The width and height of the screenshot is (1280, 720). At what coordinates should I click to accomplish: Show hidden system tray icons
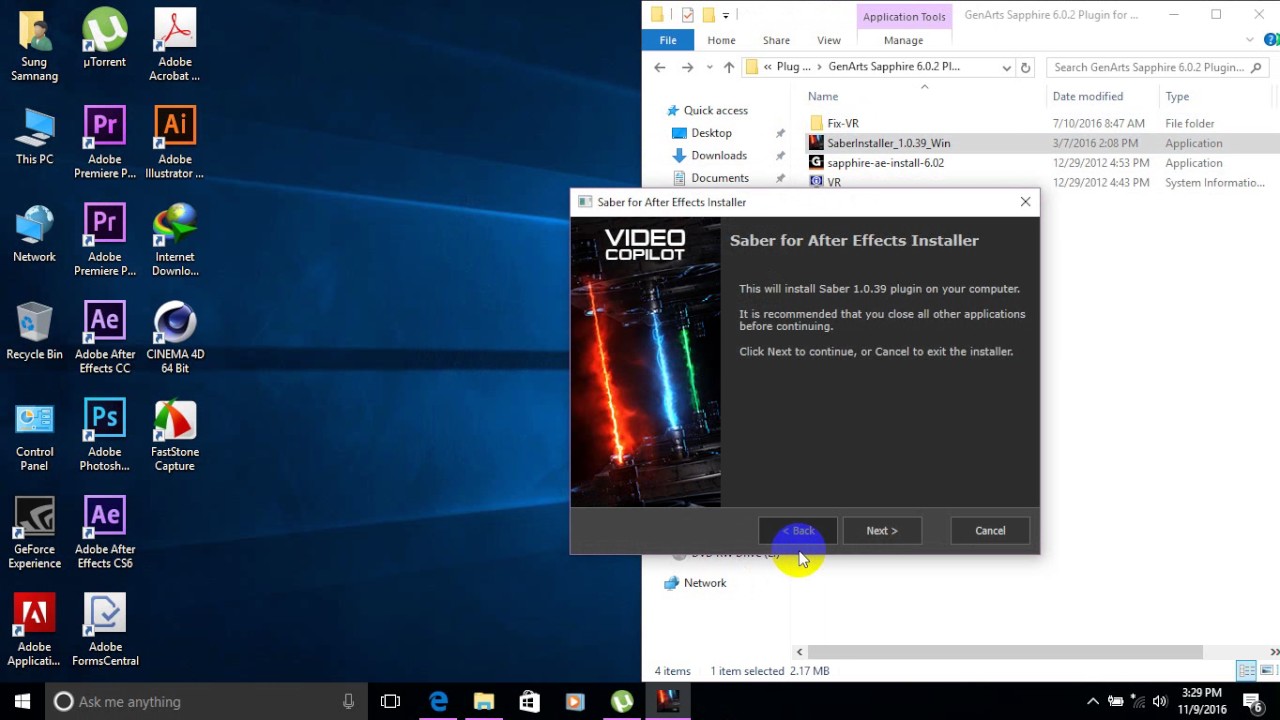pos(1092,701)
